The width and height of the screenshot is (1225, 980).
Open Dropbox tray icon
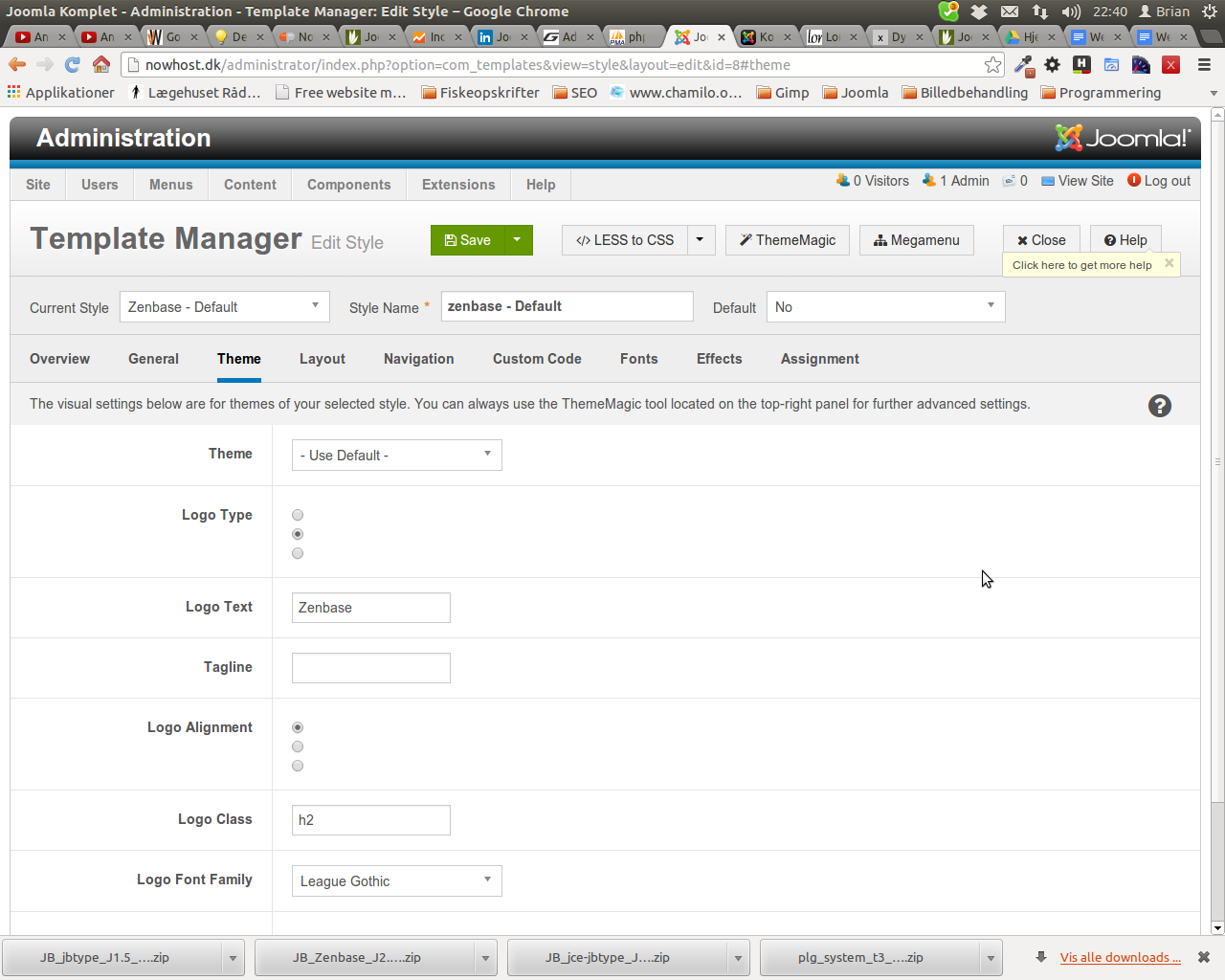pyautogui.click(x=979, y=11)
